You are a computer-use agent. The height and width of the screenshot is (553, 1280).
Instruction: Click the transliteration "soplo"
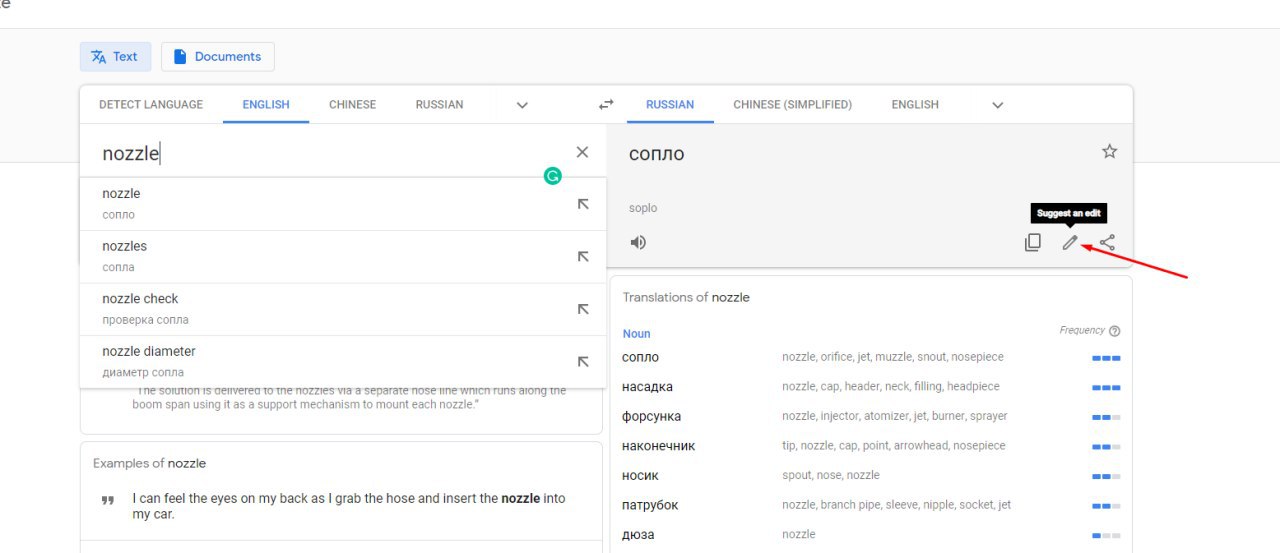tap(643, 208)
